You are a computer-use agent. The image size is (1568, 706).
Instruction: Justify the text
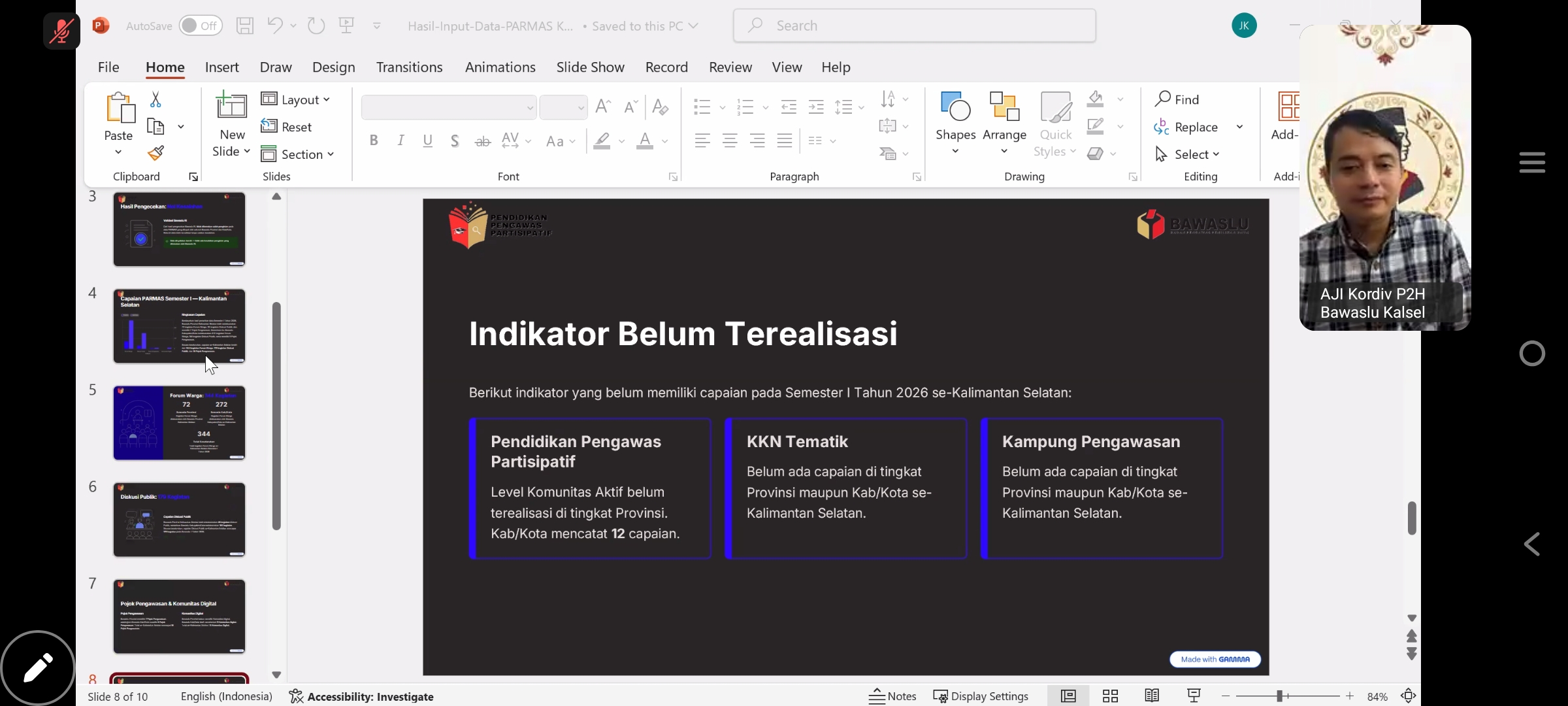(785, 141)
